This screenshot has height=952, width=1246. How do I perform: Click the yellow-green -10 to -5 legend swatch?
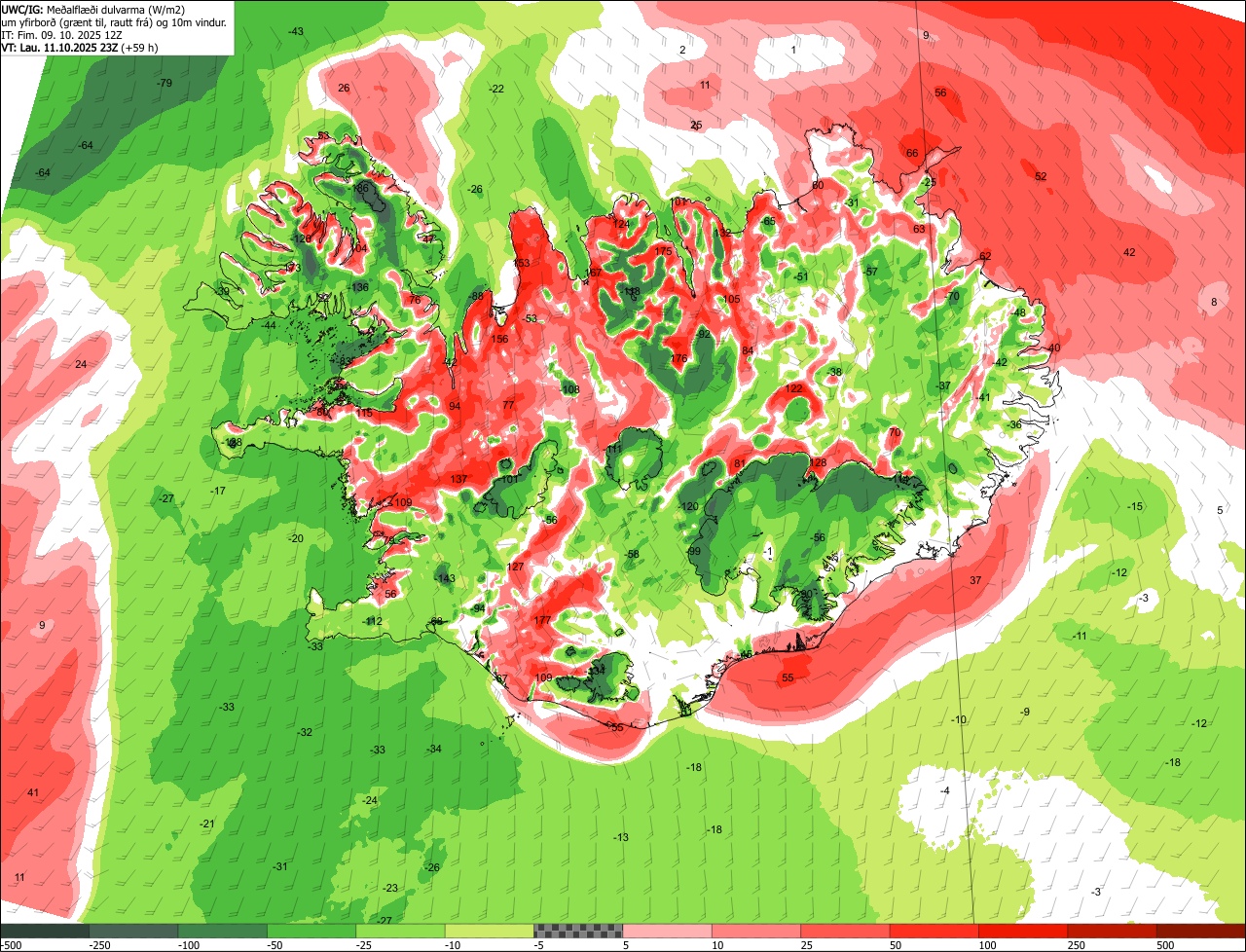point(490,931)
